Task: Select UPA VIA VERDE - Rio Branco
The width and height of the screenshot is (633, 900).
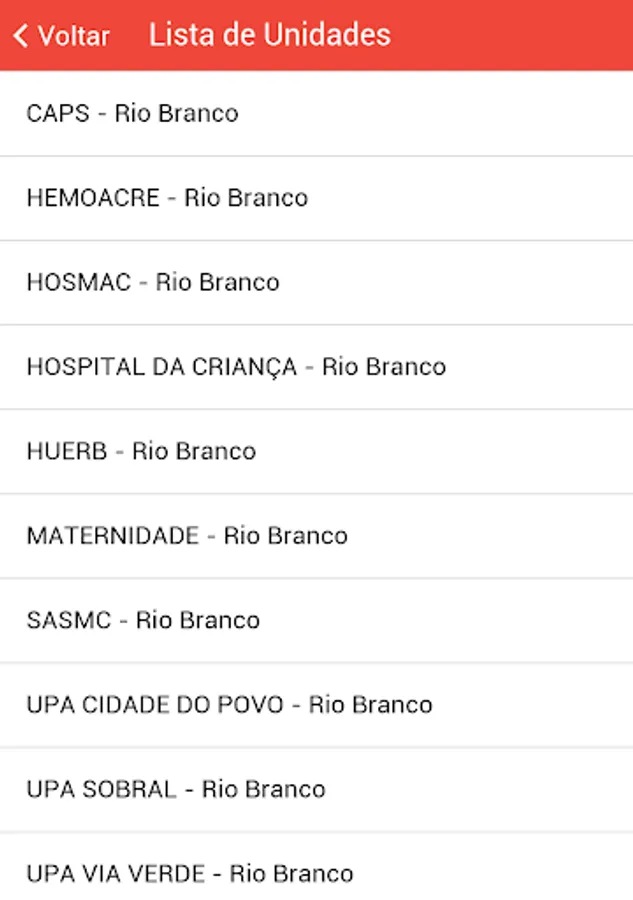Action: (x=190, y=874)
